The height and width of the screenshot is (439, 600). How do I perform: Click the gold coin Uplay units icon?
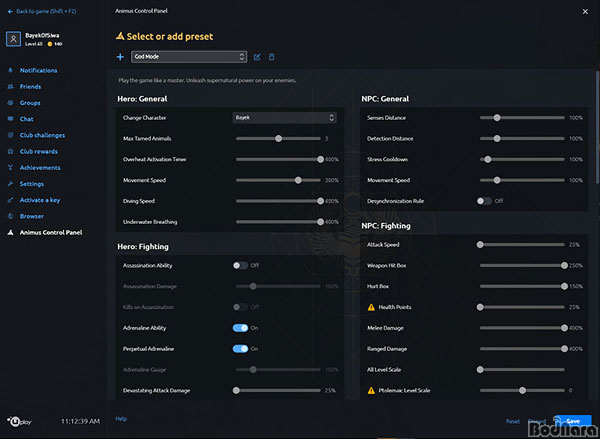click(50, 44)
